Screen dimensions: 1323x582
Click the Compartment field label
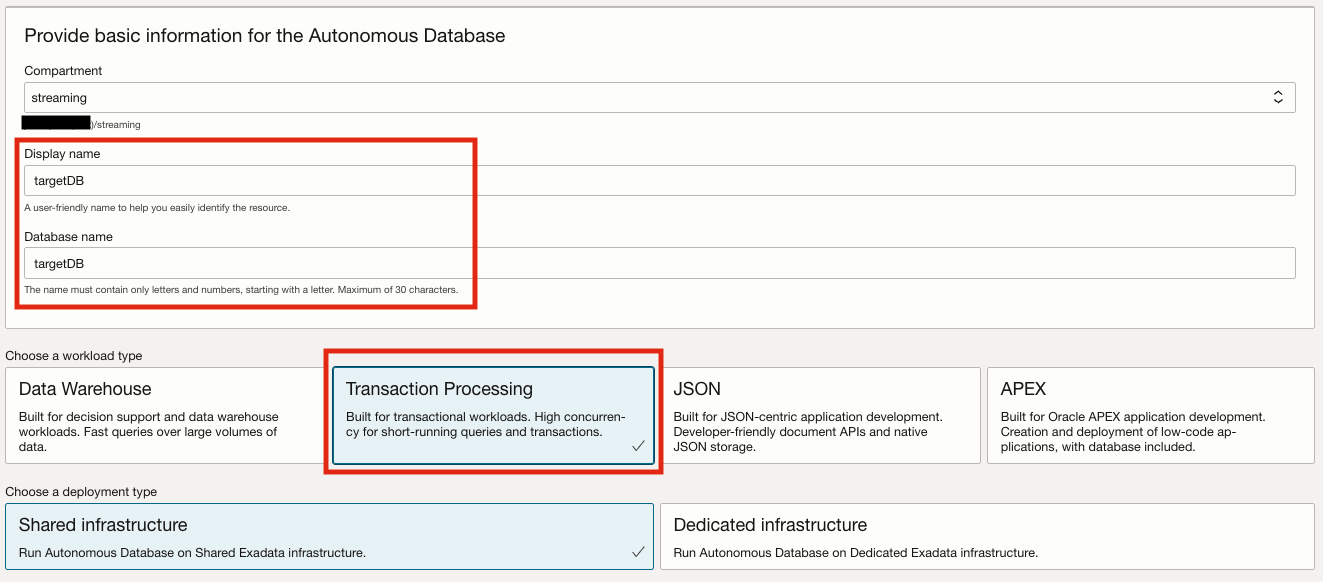point(63,71)
